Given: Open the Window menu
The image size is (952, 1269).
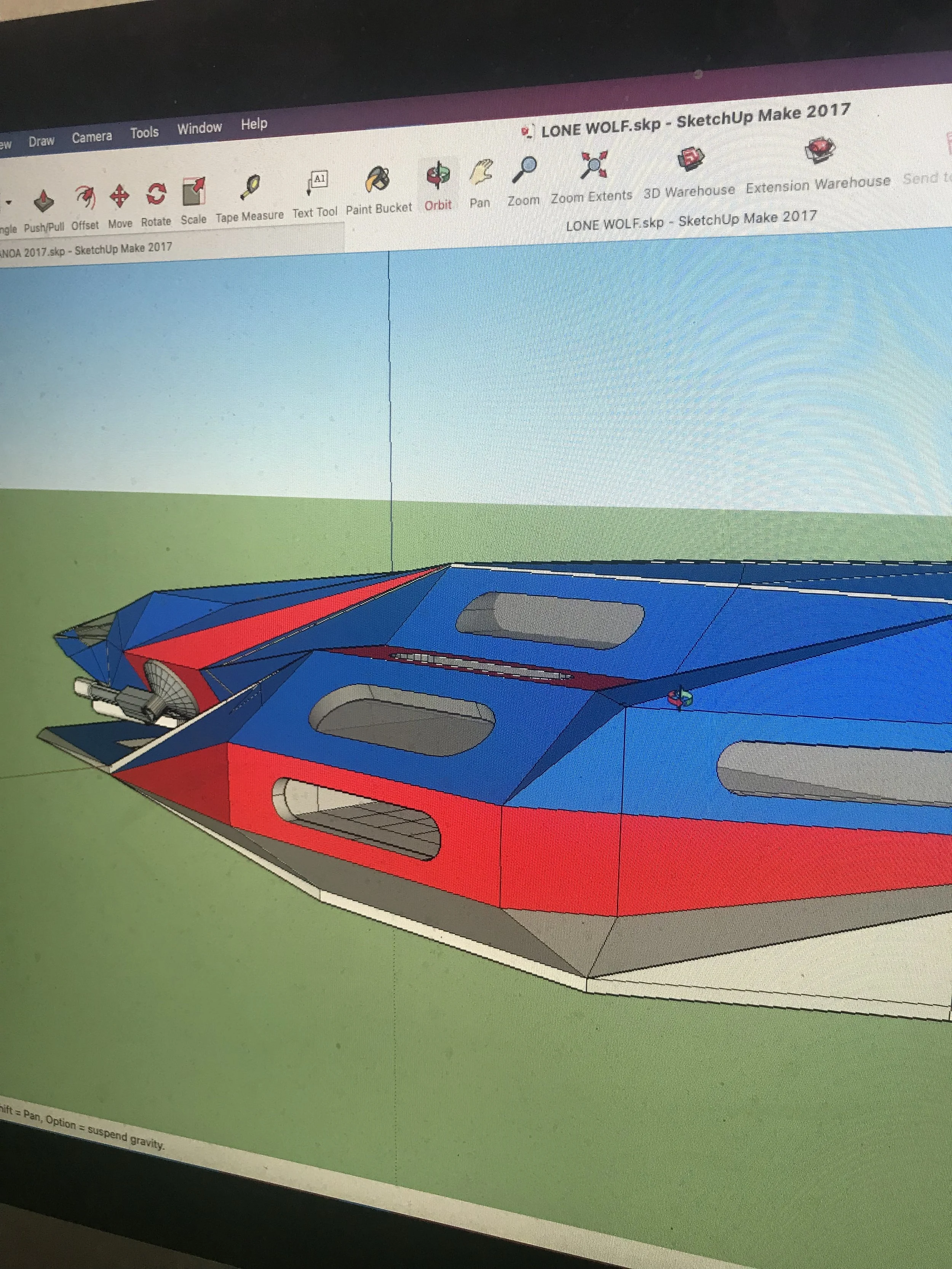Looking at the screenshot, I should (199, 128).
